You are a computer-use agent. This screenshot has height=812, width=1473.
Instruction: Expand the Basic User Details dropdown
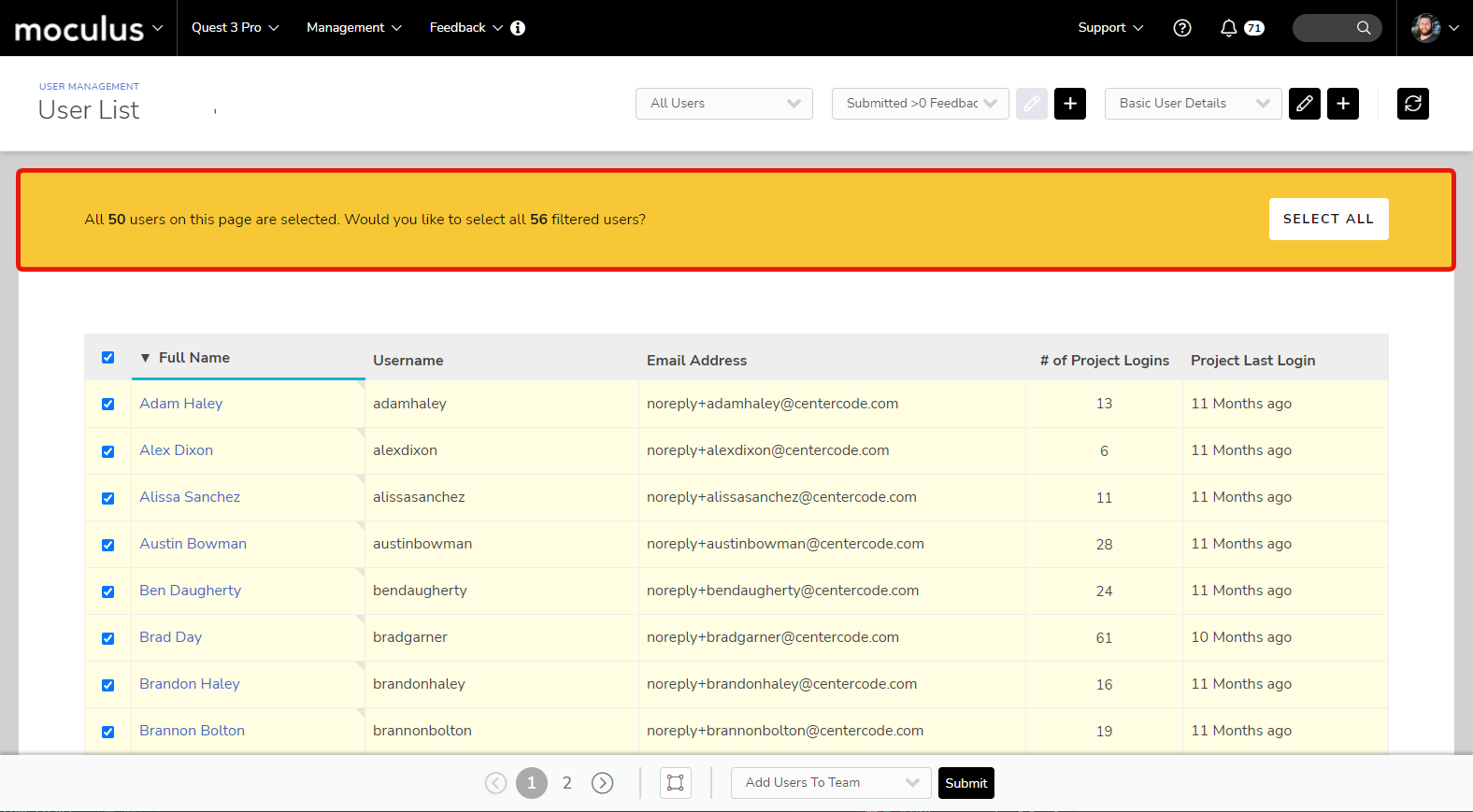point(1193,104)
